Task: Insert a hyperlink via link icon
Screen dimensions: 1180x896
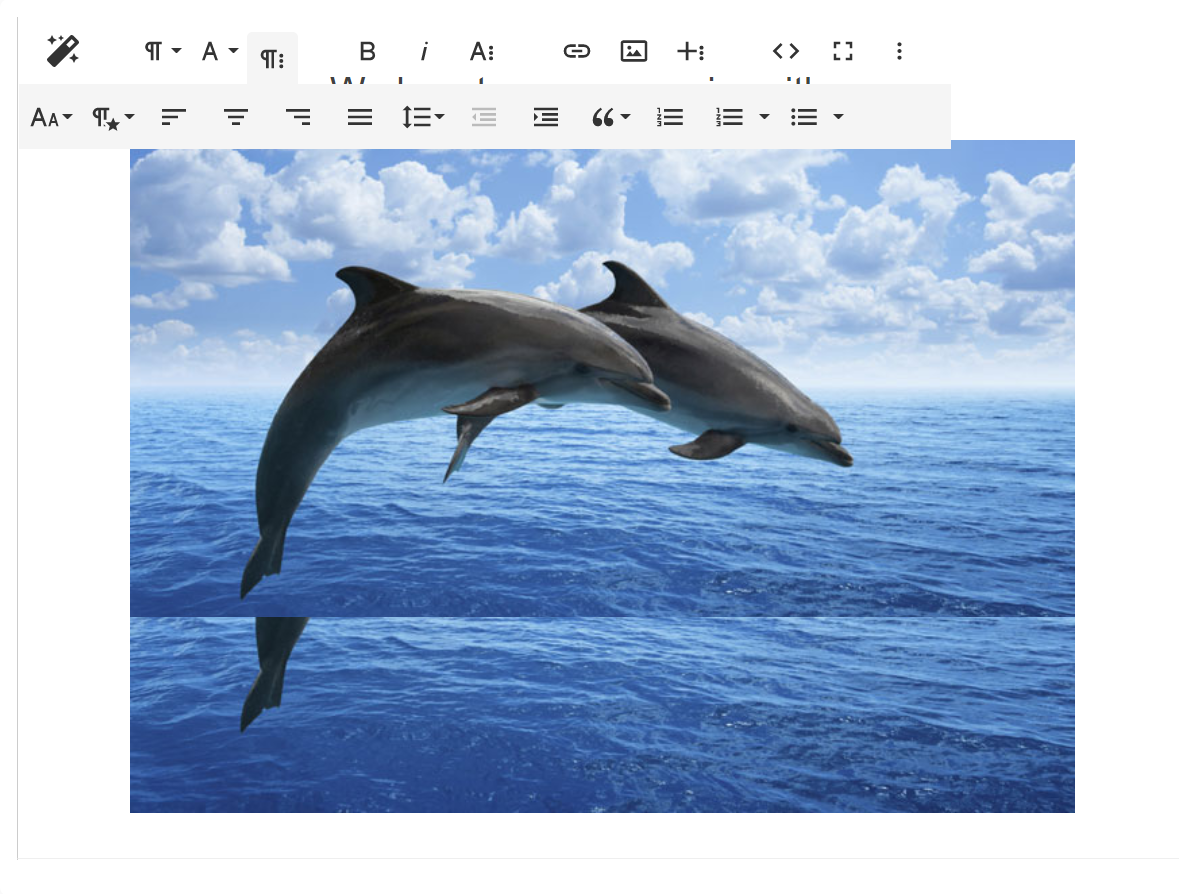Action: (576, 51)
